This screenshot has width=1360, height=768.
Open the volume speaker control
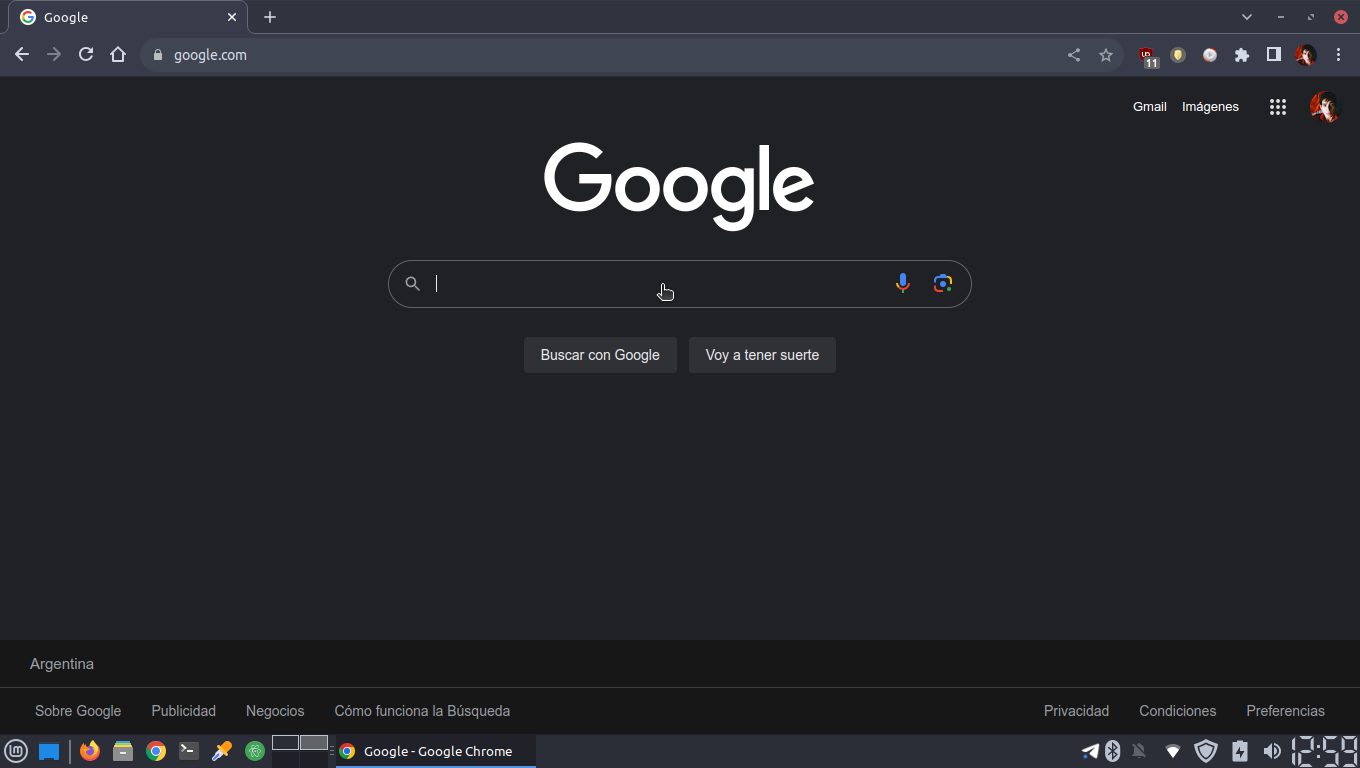pos(1272,751)
